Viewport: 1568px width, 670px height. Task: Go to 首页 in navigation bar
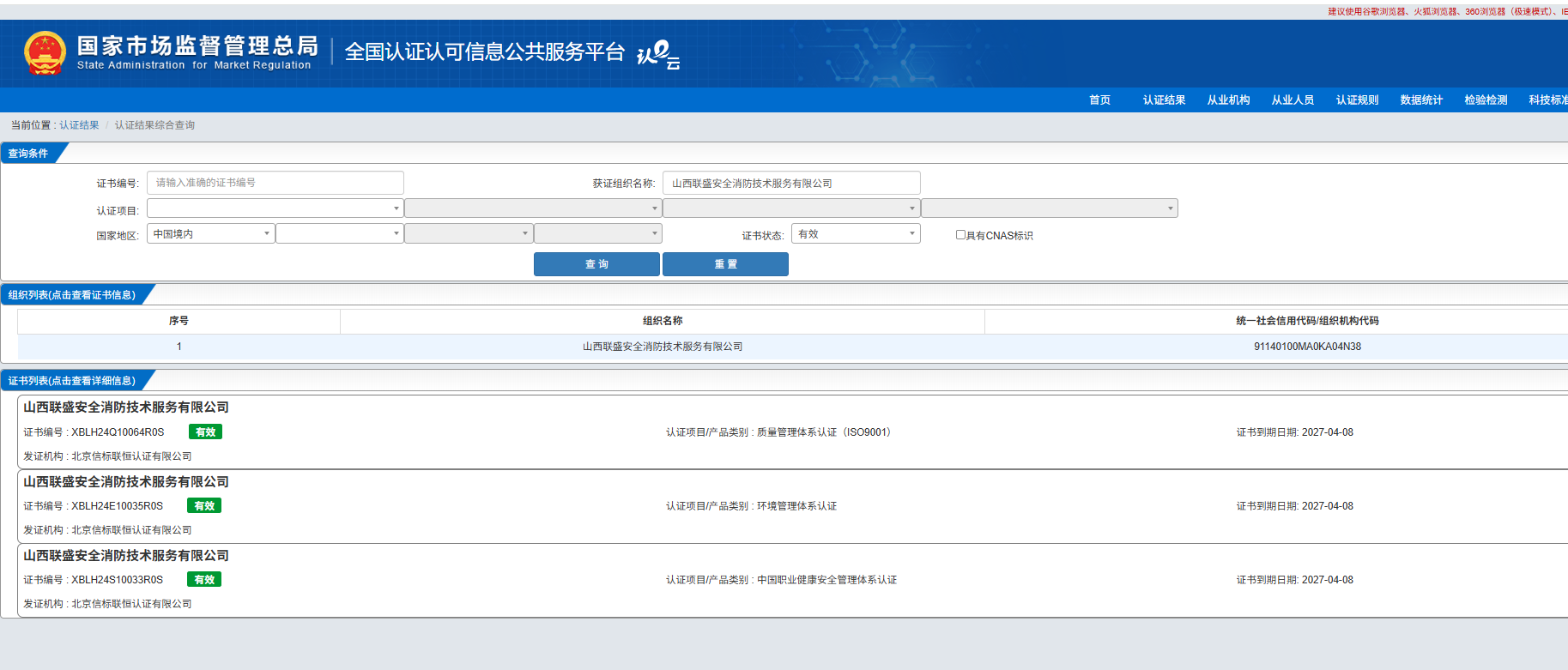1099,100
